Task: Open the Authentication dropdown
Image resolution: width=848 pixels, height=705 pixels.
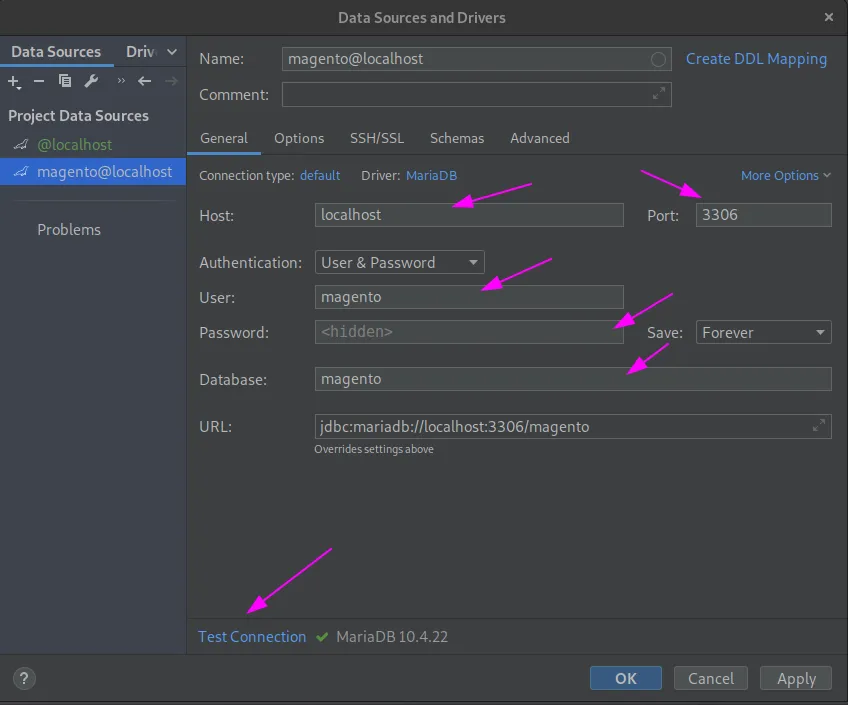Action: tap(399, 262)
